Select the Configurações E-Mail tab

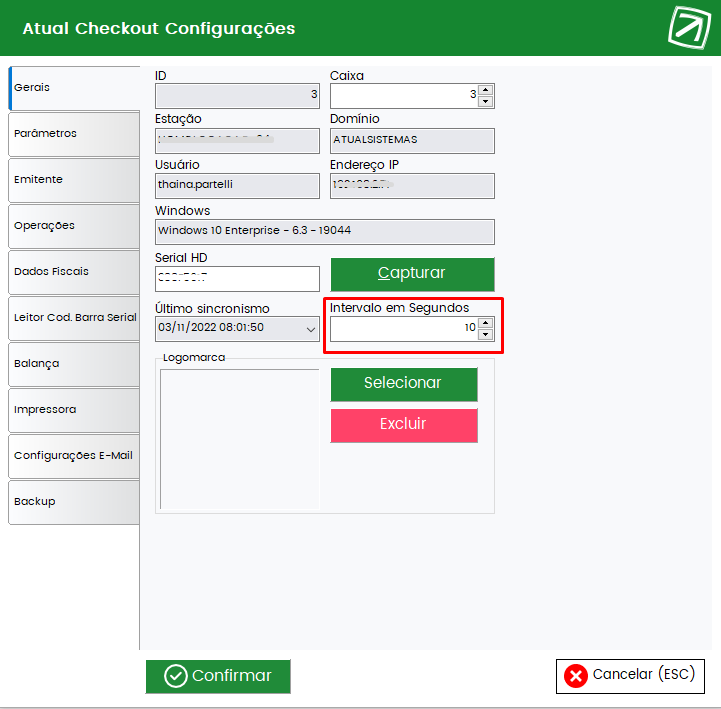(74, 456)
